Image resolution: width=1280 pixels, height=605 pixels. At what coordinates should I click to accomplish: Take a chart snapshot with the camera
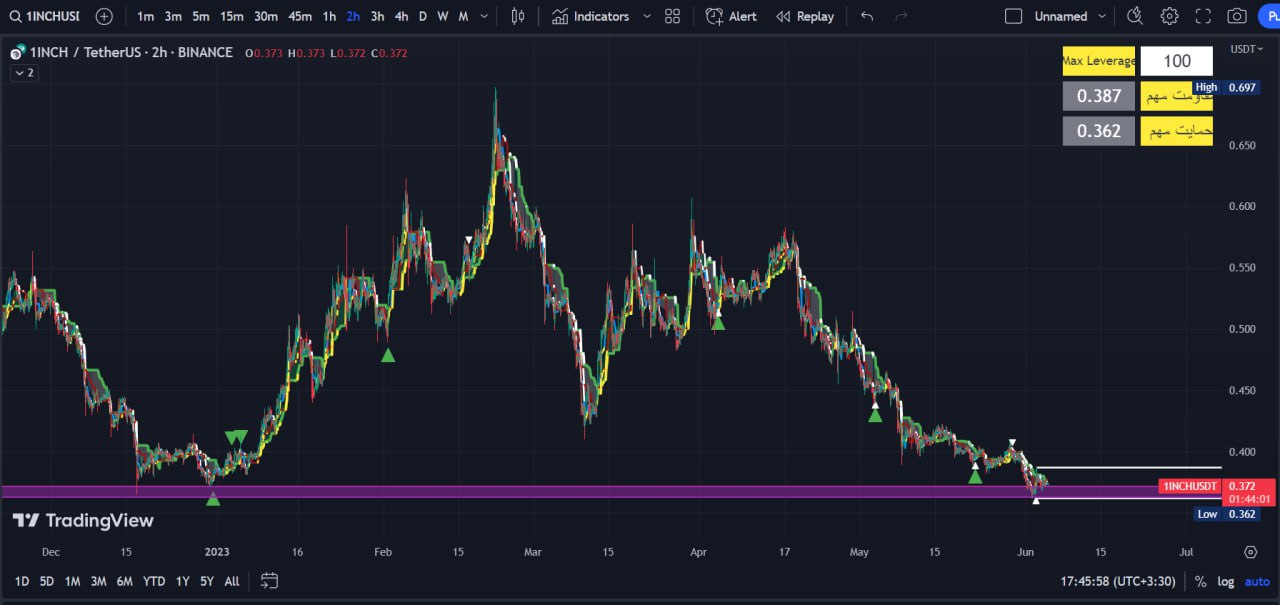click(1237, 16)
